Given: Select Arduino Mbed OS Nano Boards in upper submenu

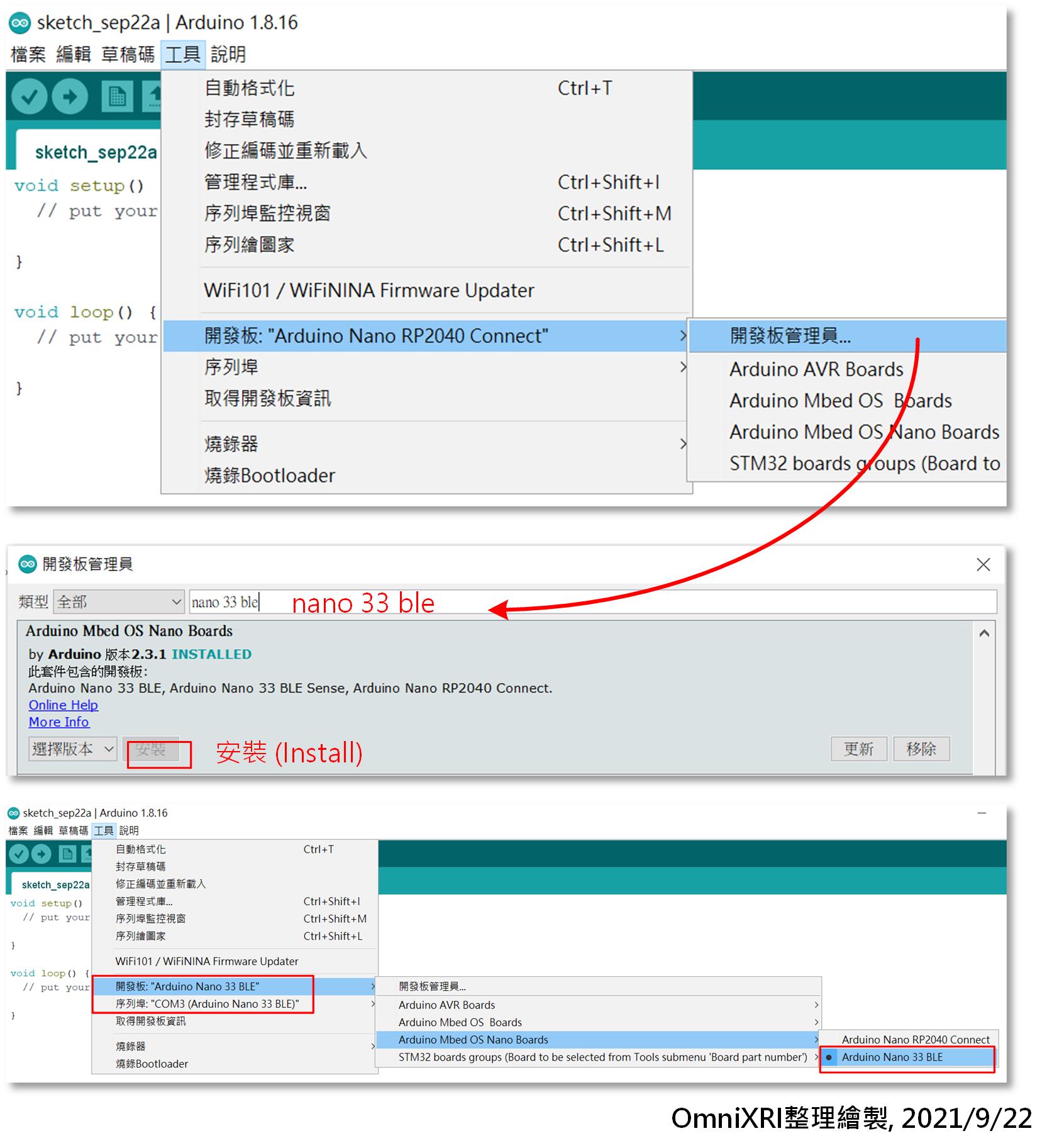Looking at the screenshot, I should click(848, 432).
